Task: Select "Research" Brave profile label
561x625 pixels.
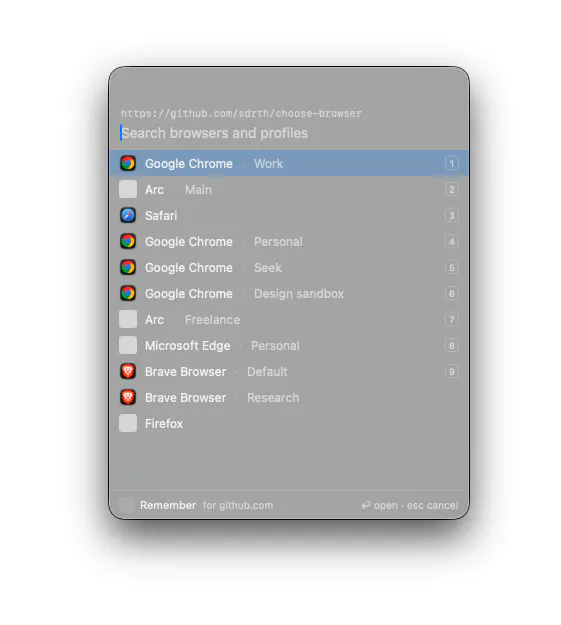Action: [273, 398]
